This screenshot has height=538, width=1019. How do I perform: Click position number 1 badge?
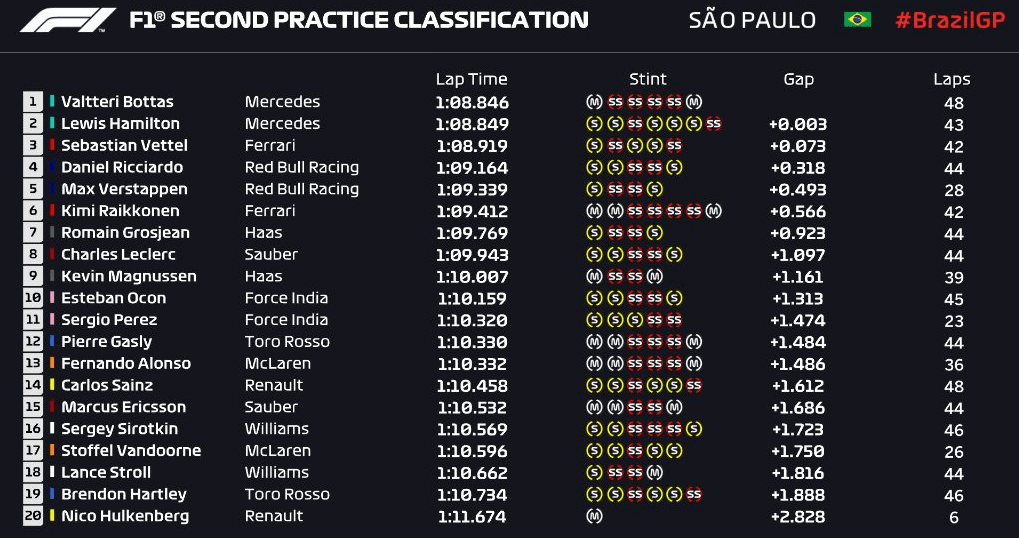[x=32, y=102]
